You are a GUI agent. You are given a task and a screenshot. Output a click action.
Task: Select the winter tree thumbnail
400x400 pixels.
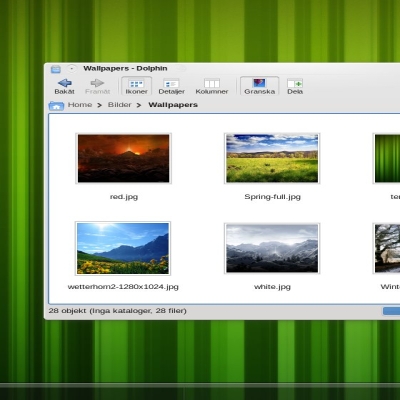(x=386, y=248)
